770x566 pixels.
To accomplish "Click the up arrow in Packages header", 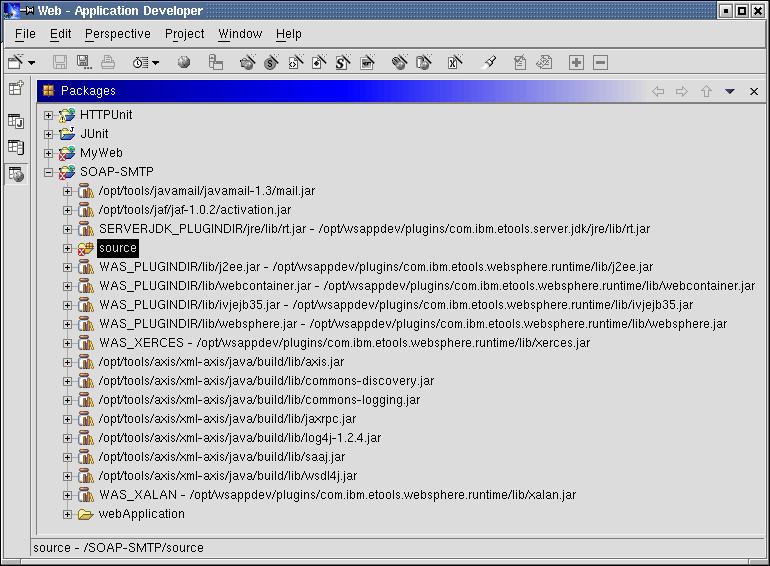I will tap(706, 91).
